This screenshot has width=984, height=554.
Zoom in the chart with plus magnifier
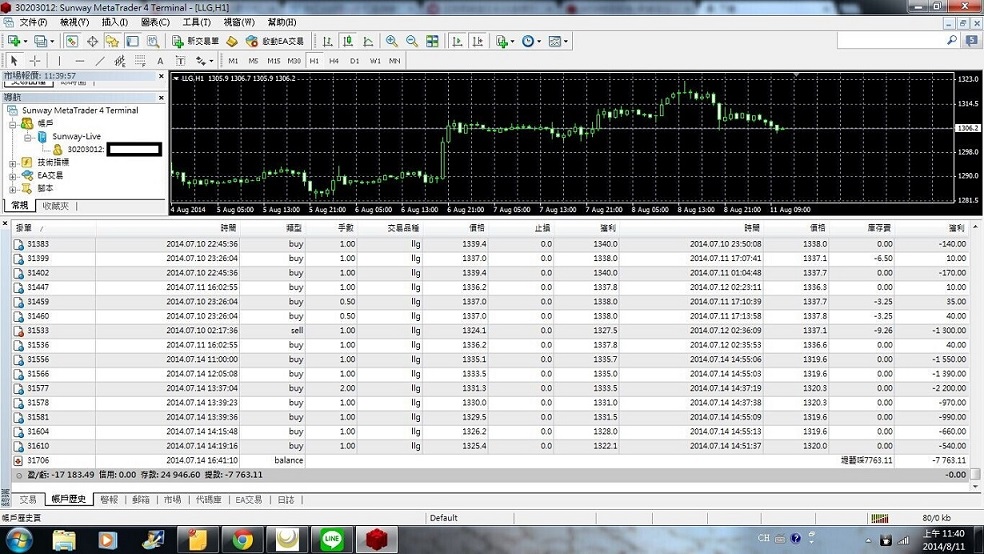(x=392, y=41)
